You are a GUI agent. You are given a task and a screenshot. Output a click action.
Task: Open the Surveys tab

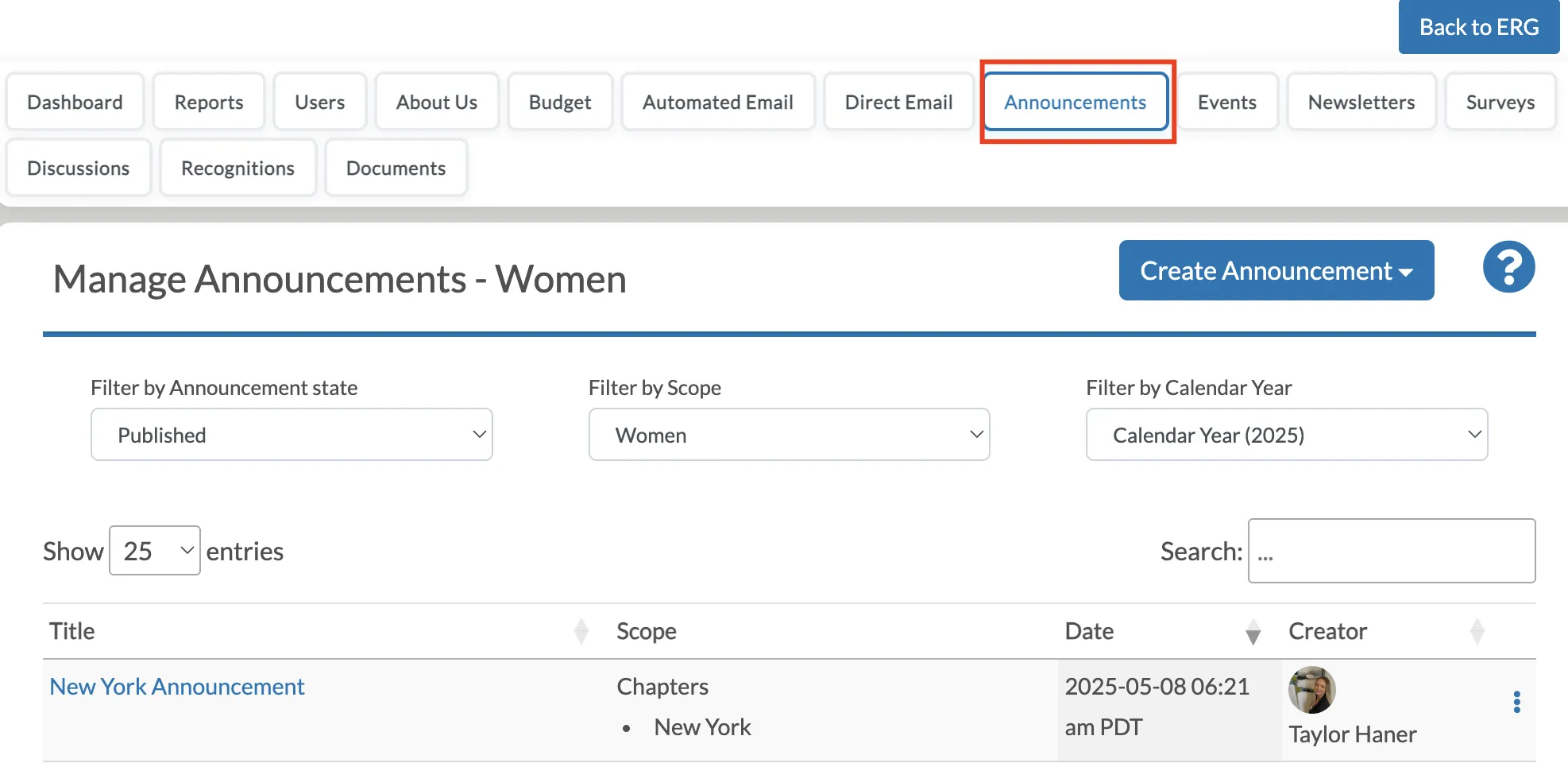point(1500,102)
